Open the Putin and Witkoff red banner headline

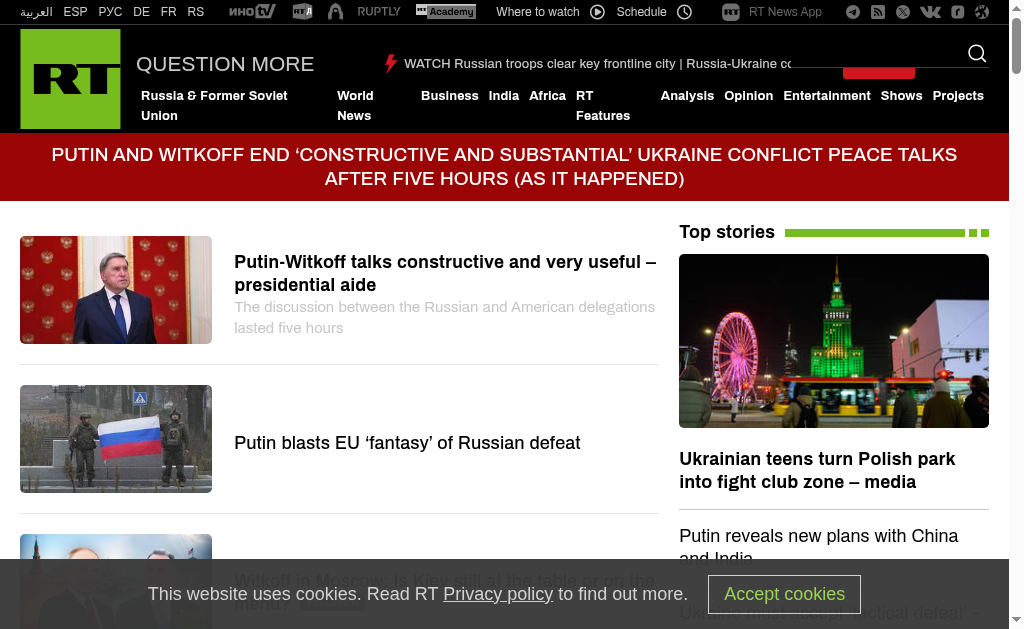coord(504,167)
